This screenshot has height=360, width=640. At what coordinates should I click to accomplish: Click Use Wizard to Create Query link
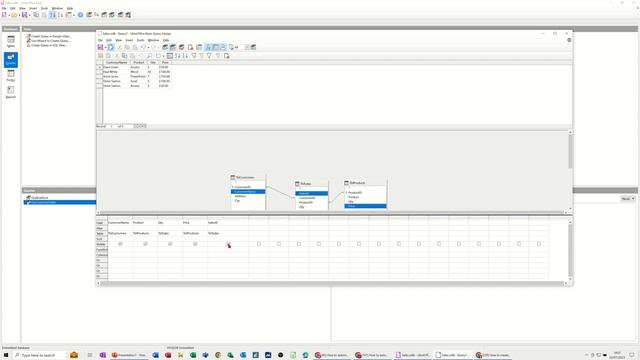[50, 41]
